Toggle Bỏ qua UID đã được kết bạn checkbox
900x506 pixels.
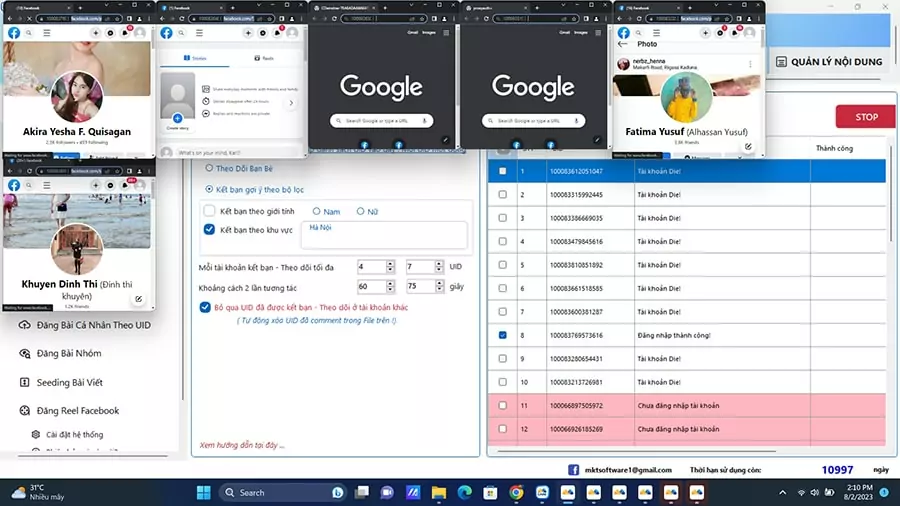coord(205,307)
